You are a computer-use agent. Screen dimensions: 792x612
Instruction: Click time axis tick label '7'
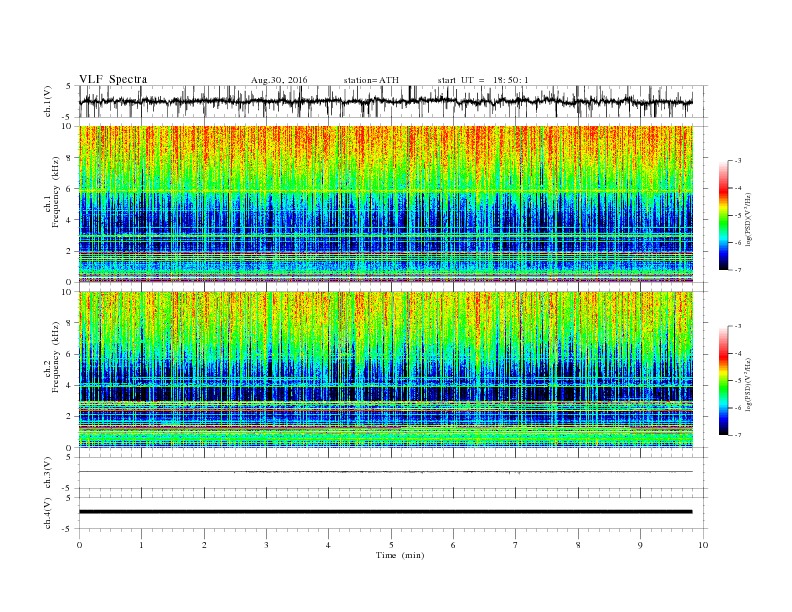click(516, 545)
